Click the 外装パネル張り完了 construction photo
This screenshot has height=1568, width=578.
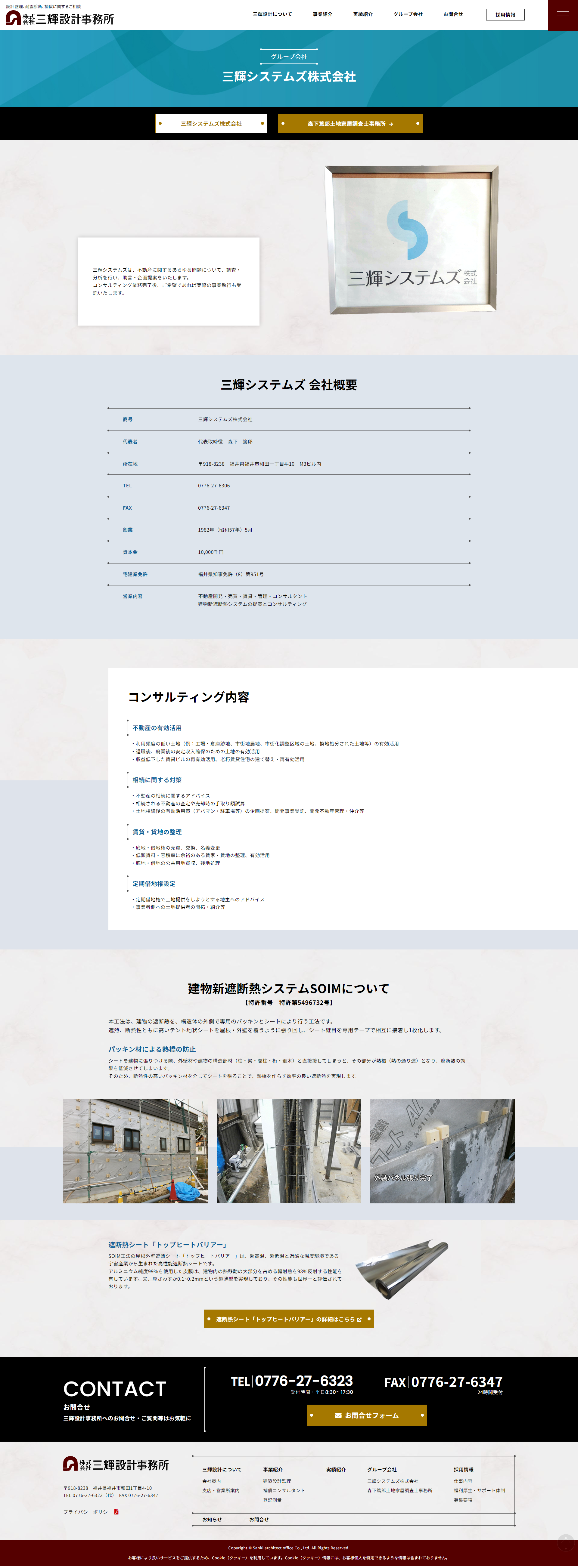442,1150
